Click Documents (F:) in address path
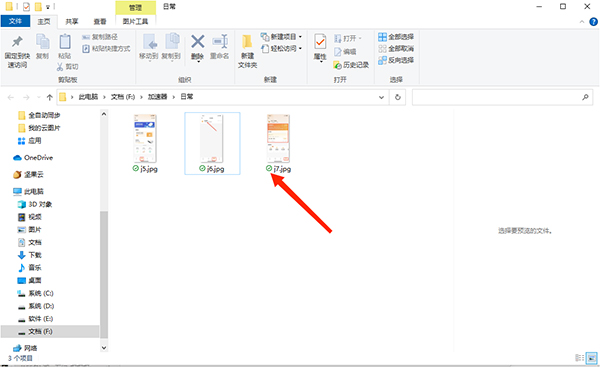Viewport: 600px width, 367px height. click(123, 97)
